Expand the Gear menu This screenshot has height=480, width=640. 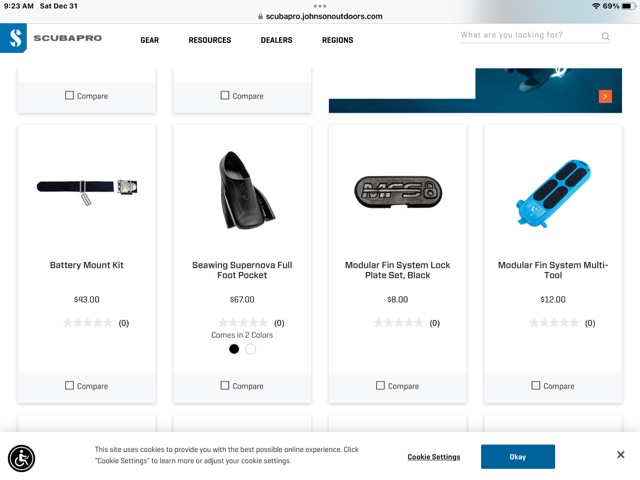pos(150,40)
